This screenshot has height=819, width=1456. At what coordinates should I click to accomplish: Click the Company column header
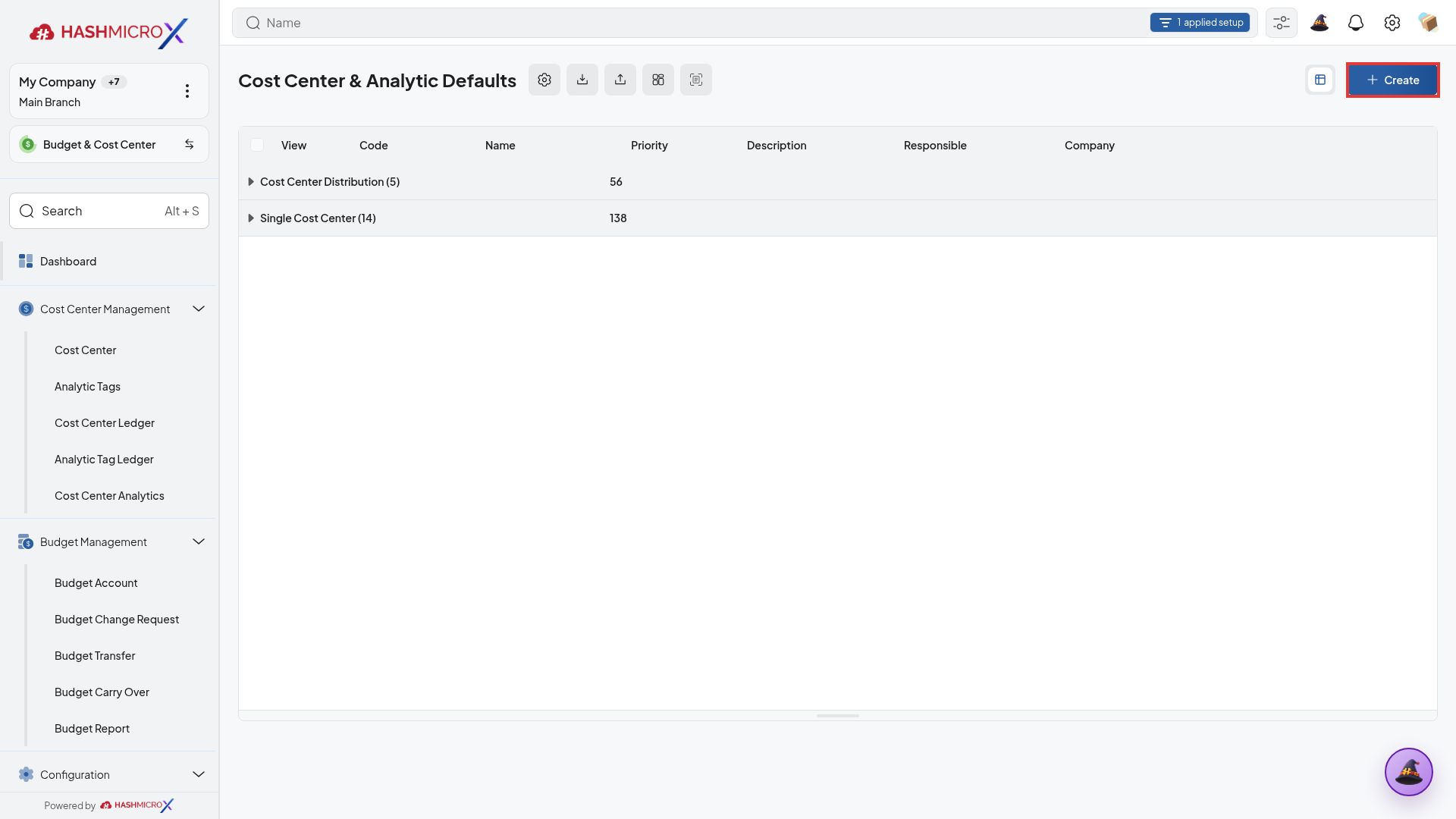1090,146
